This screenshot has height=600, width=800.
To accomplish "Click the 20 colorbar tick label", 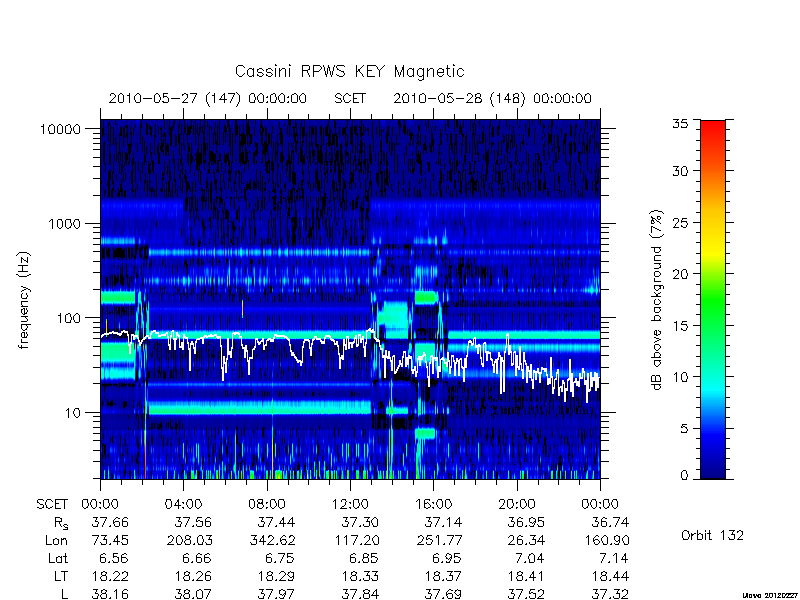I will point(680,274).
